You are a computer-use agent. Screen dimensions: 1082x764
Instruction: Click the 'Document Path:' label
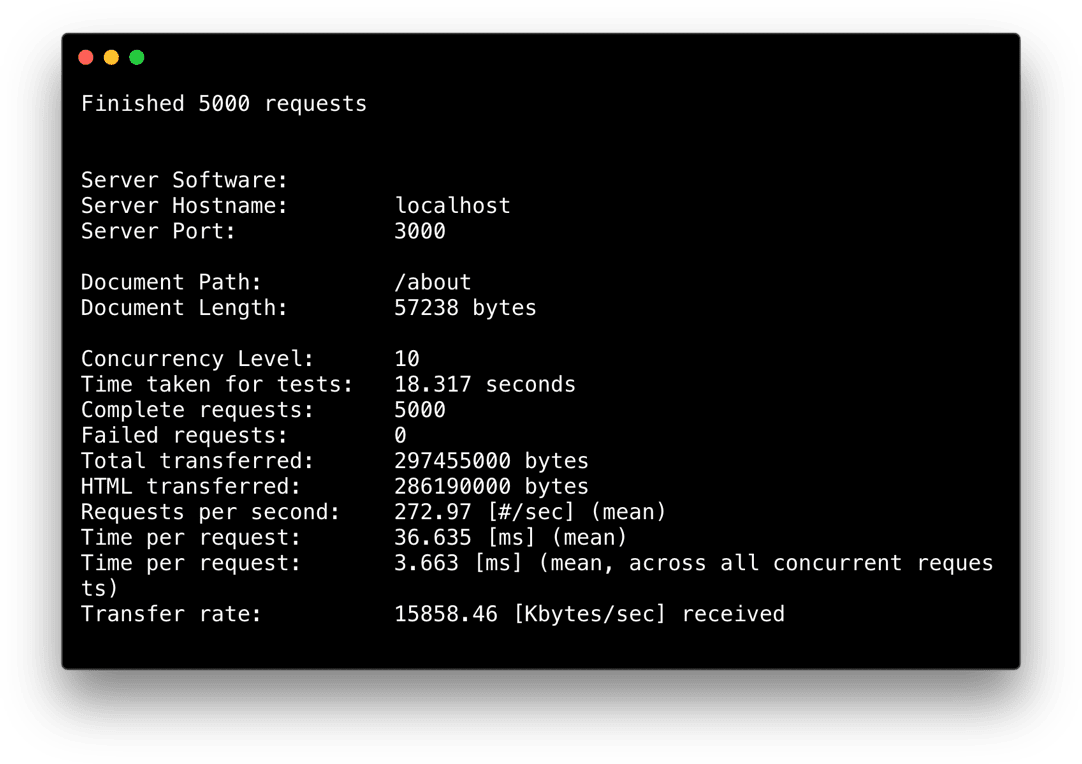point(171,282)
